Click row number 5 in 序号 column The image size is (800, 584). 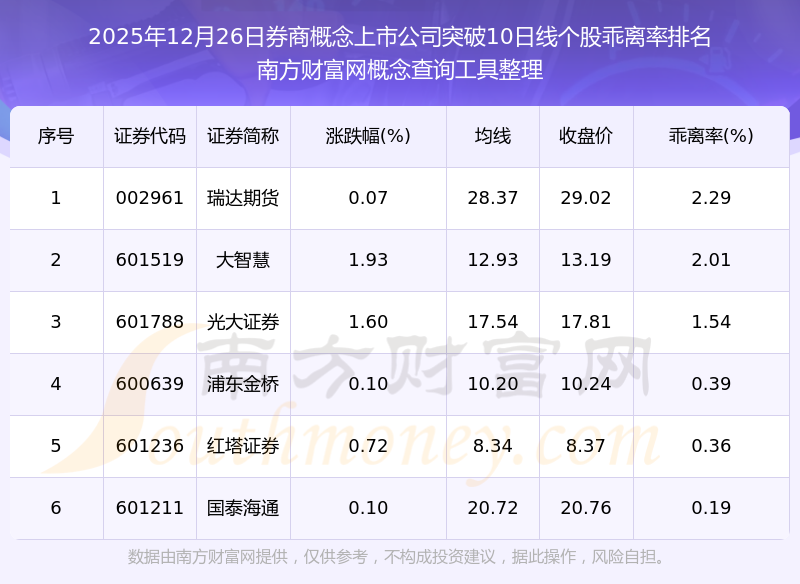(56, 446)
